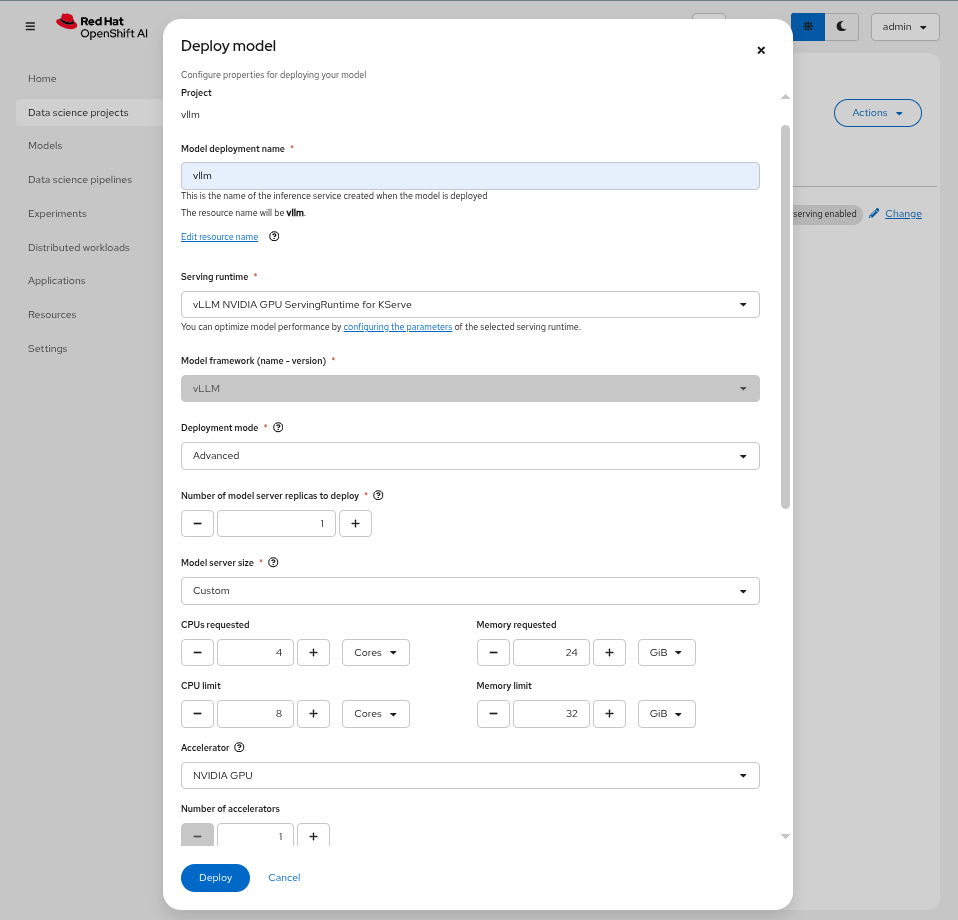Open the admin user menu
Screen dimensions: 958x920
[905, 27]
